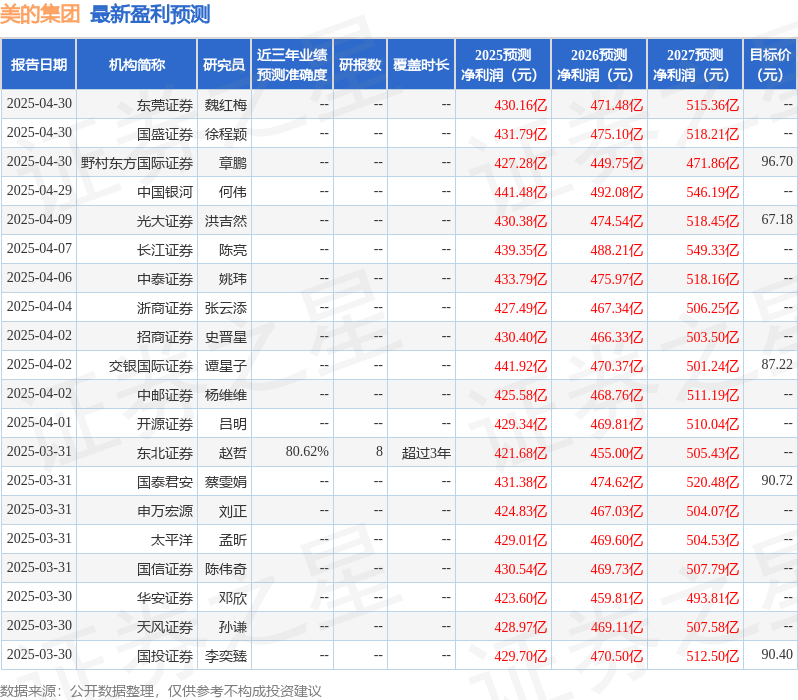798x700 pixels.
Task: Click the 2025-04-01 report date
Action: pyautogui.click(x=39, y=423)
